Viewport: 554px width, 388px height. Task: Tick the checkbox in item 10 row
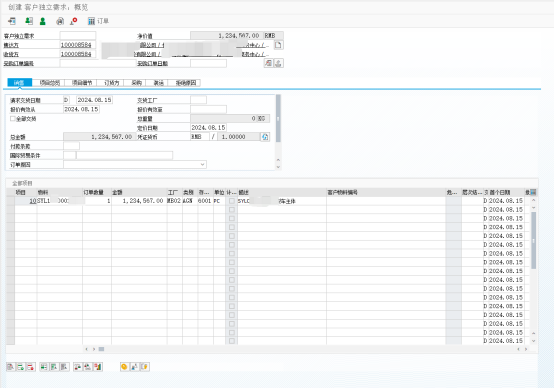232,201
